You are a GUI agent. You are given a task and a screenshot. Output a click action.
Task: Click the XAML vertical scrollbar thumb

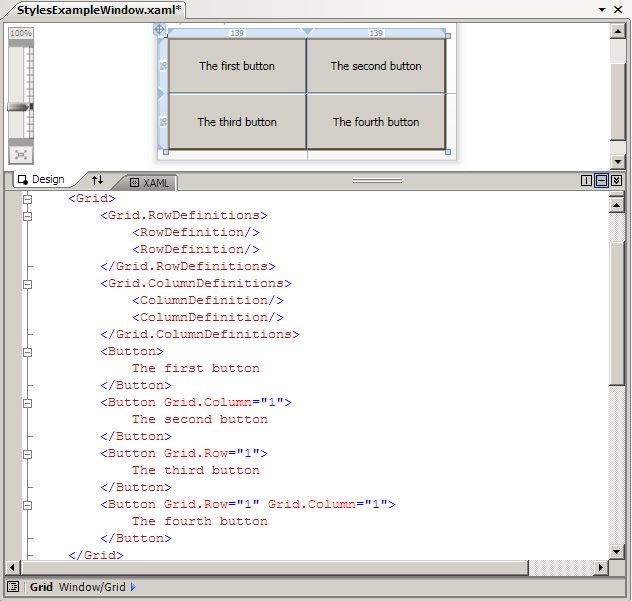coord(617,314)
